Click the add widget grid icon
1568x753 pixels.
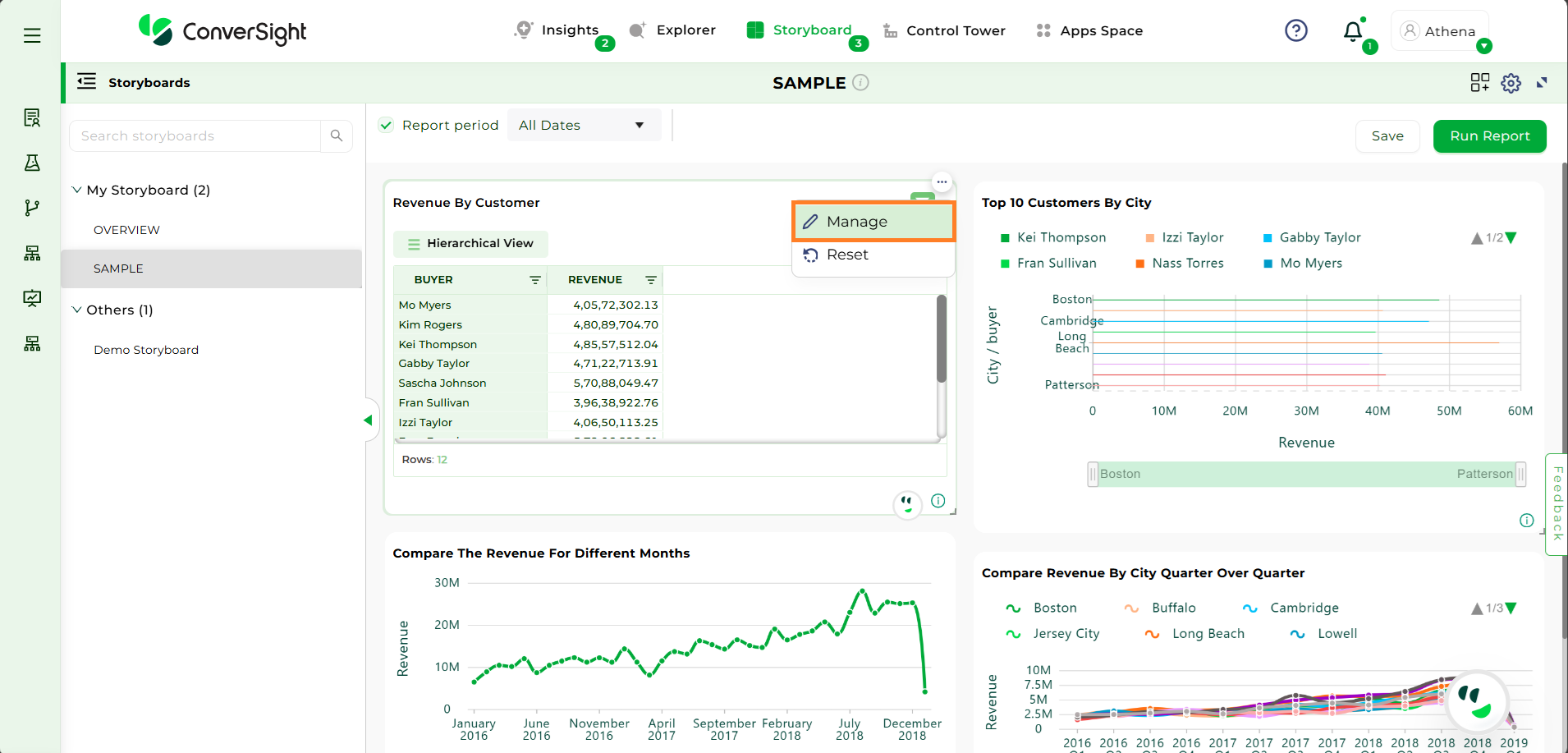coord(1479,83)
